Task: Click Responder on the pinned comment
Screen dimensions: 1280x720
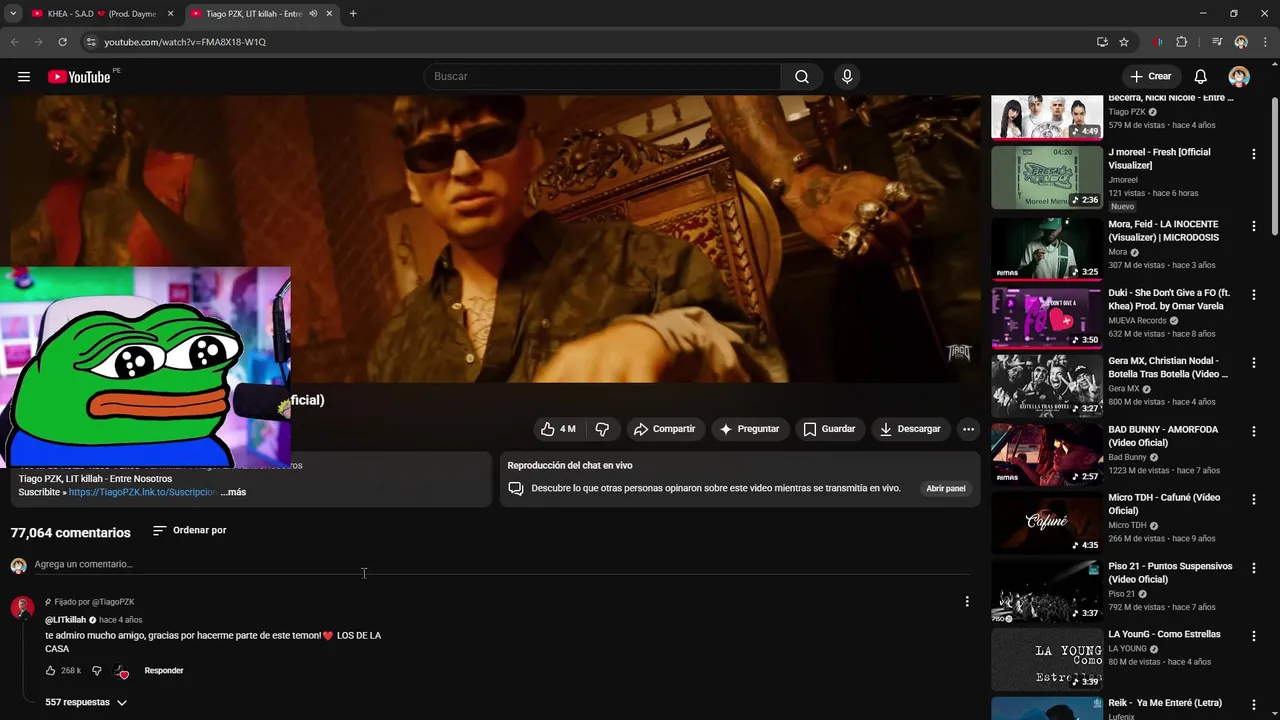Action: coord(164,671)
